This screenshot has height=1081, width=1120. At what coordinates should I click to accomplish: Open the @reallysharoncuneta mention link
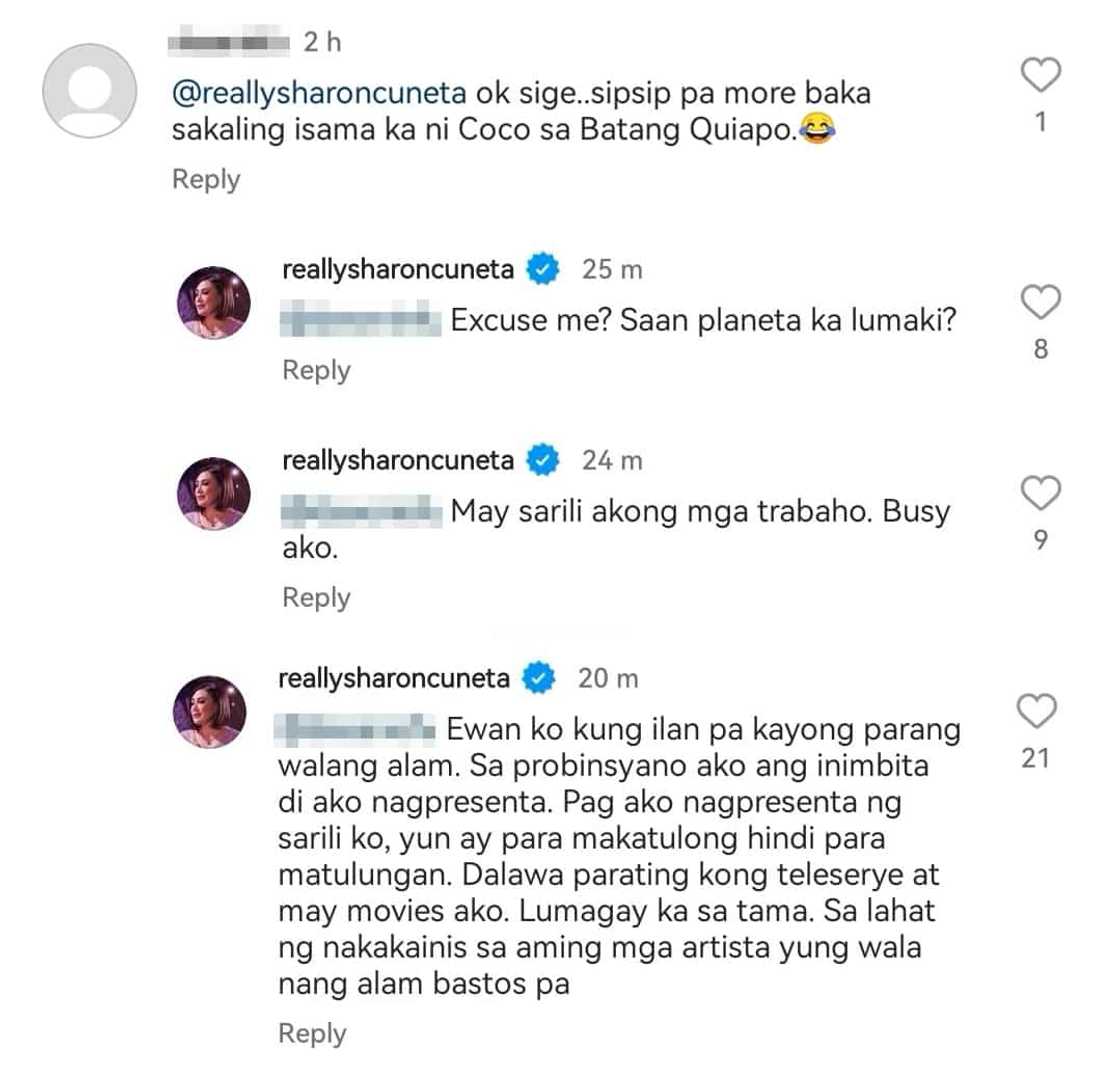click(x=319, y=94)
